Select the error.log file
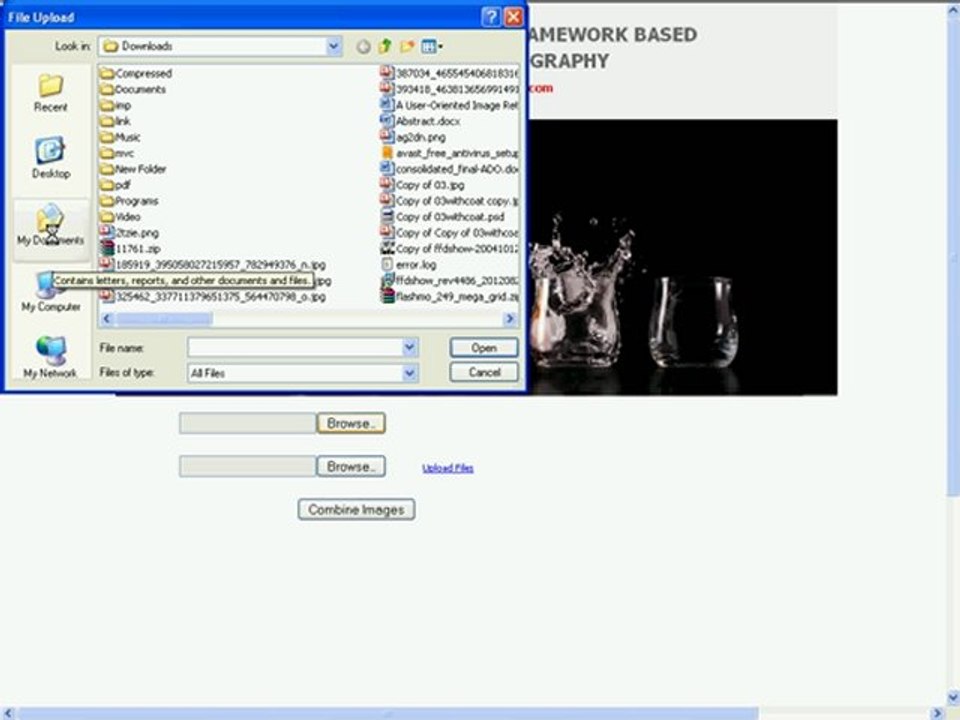The image size is (960, 720). [408, 264]
